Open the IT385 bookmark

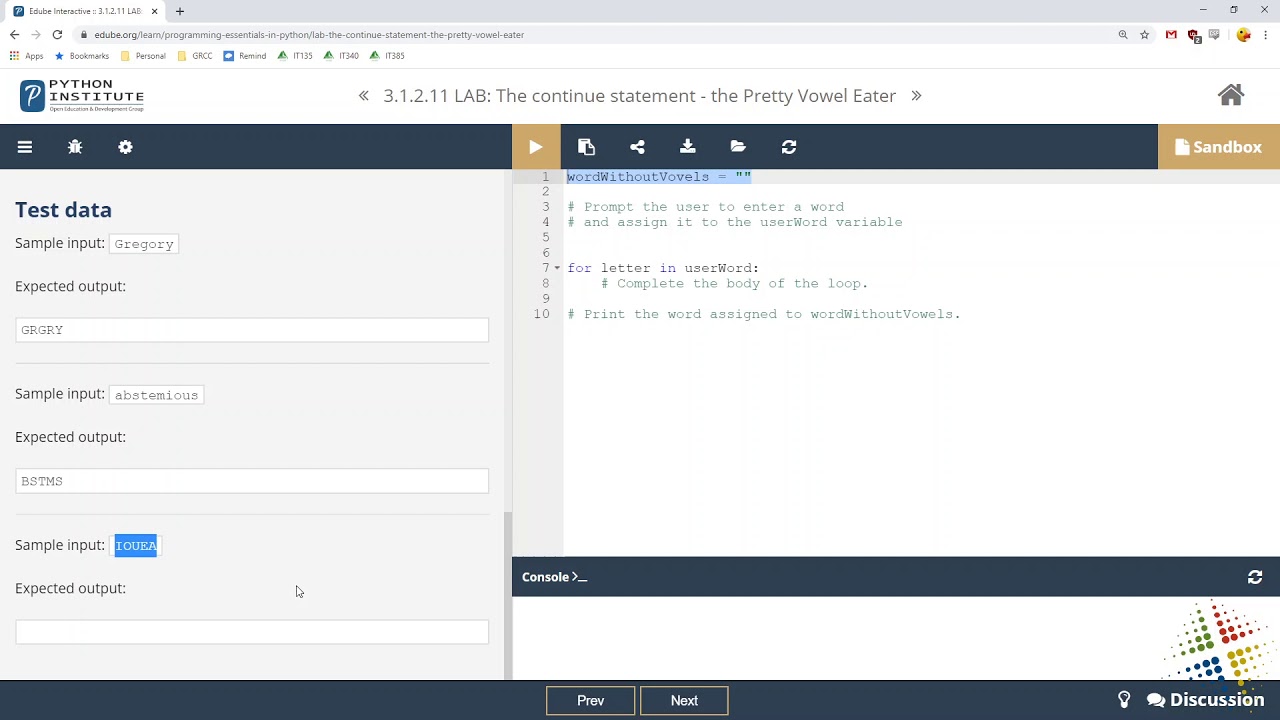(387, 56)
